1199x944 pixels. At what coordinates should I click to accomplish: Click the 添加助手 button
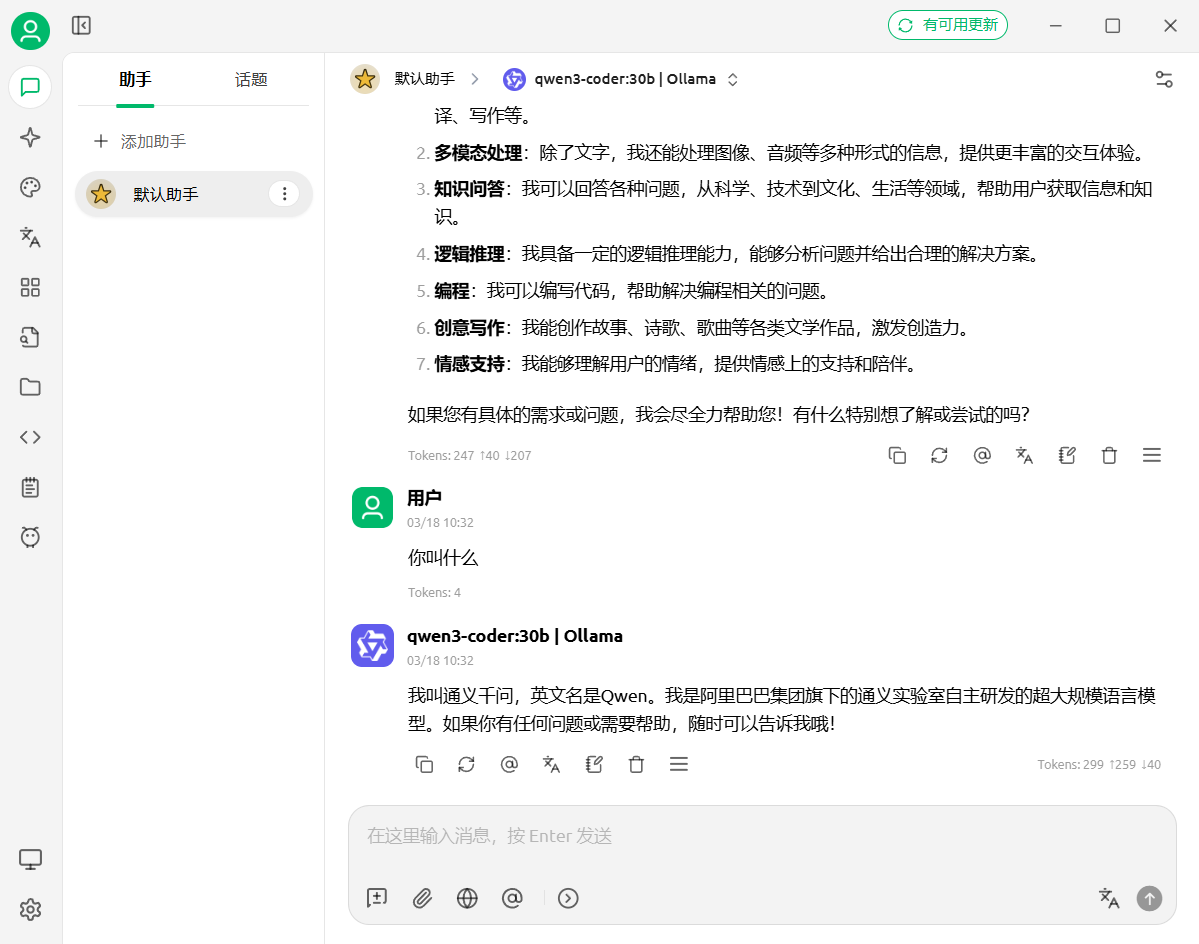pyautogui.click(x=140, y=142)
